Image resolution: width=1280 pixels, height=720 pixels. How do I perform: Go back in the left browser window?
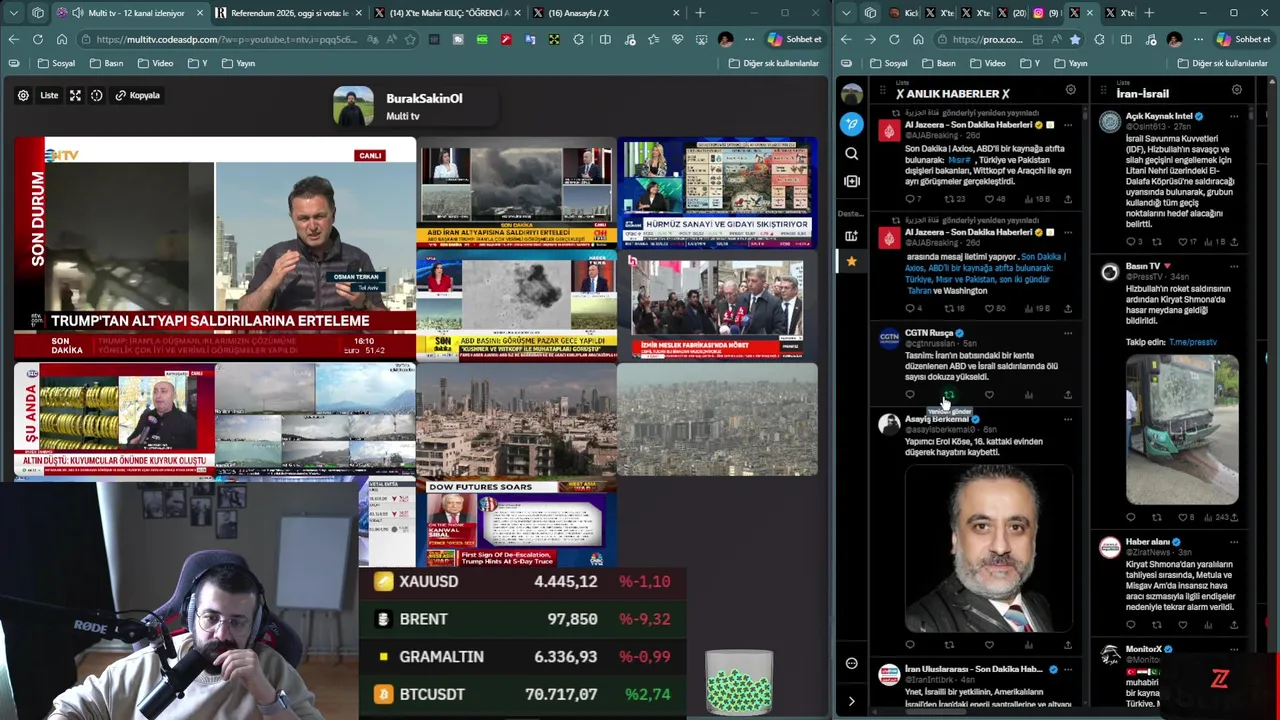(x=14, y=39)
